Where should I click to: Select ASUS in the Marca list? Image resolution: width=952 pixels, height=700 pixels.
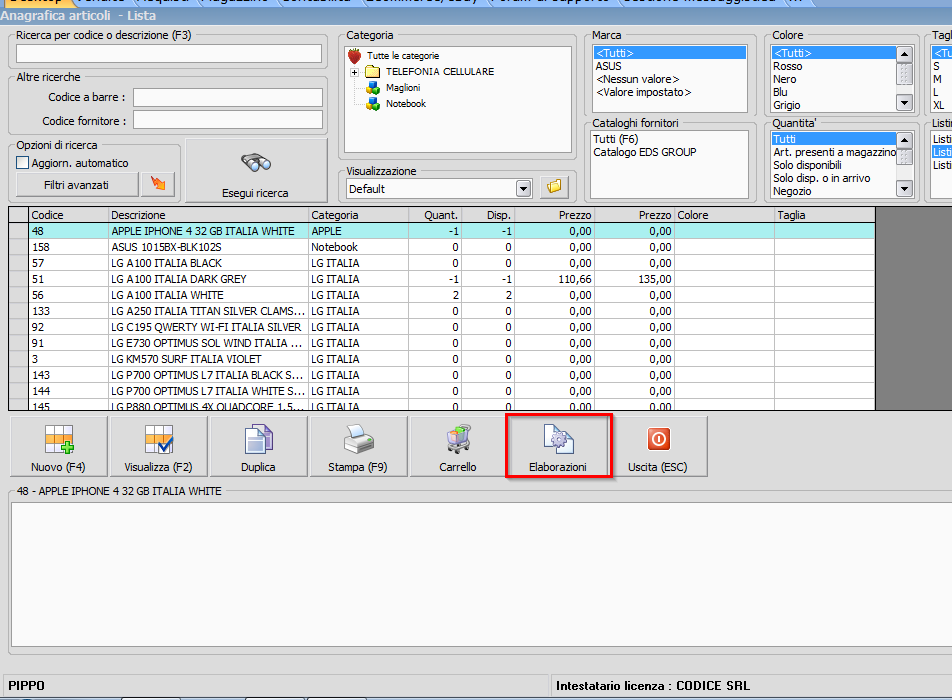pyautogui.click(x=670, y=66)
